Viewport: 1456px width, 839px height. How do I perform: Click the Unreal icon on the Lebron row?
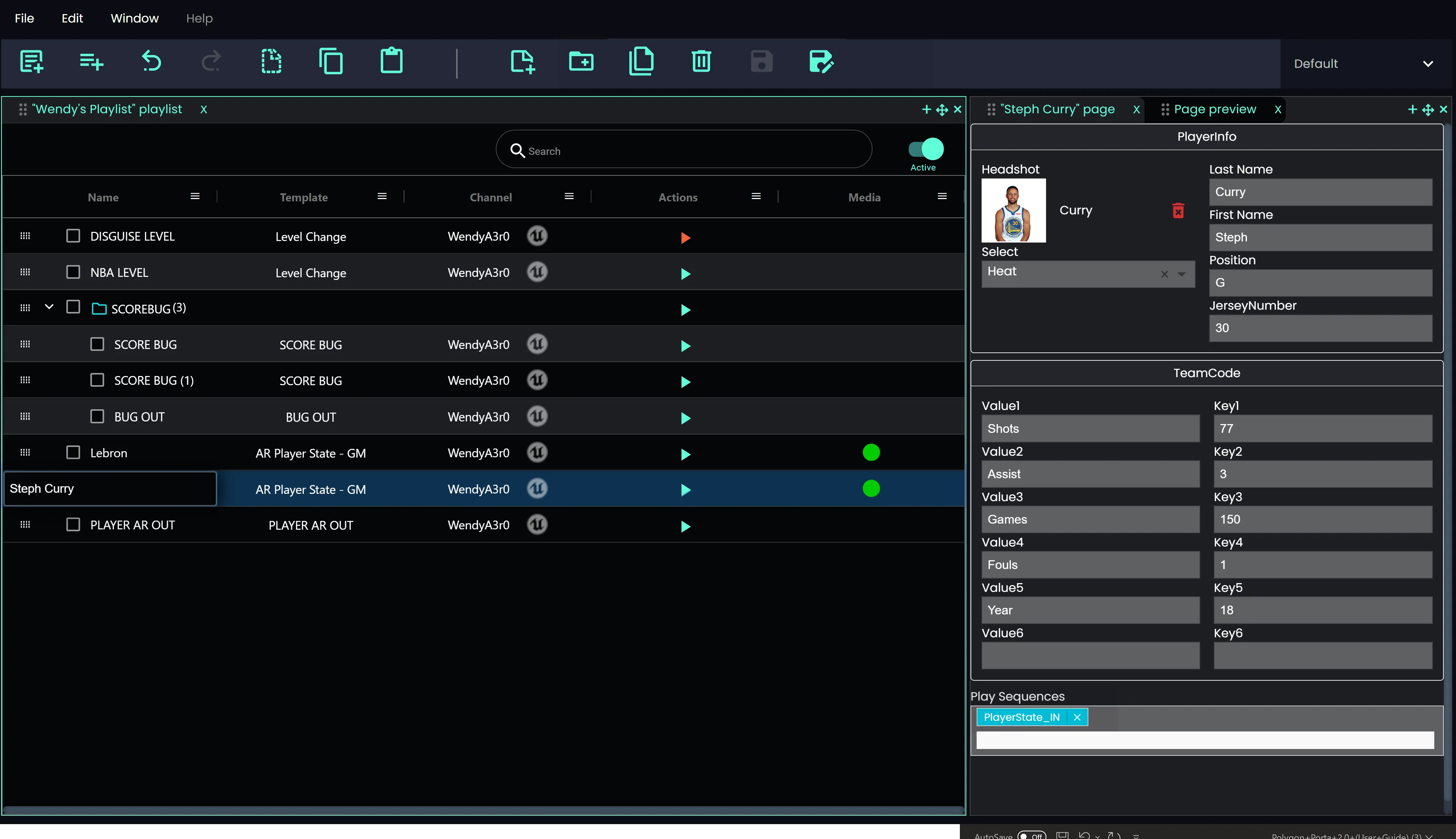(x=537, y=453)
